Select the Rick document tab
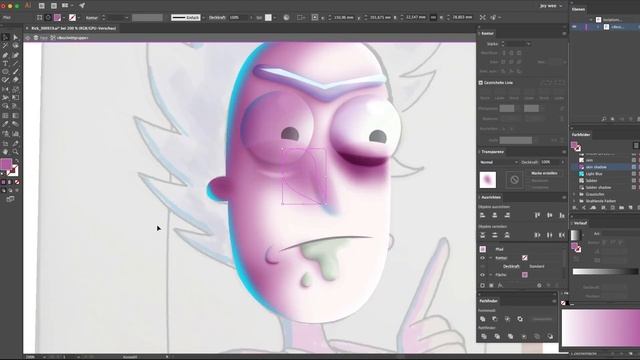 click(74, 28)
